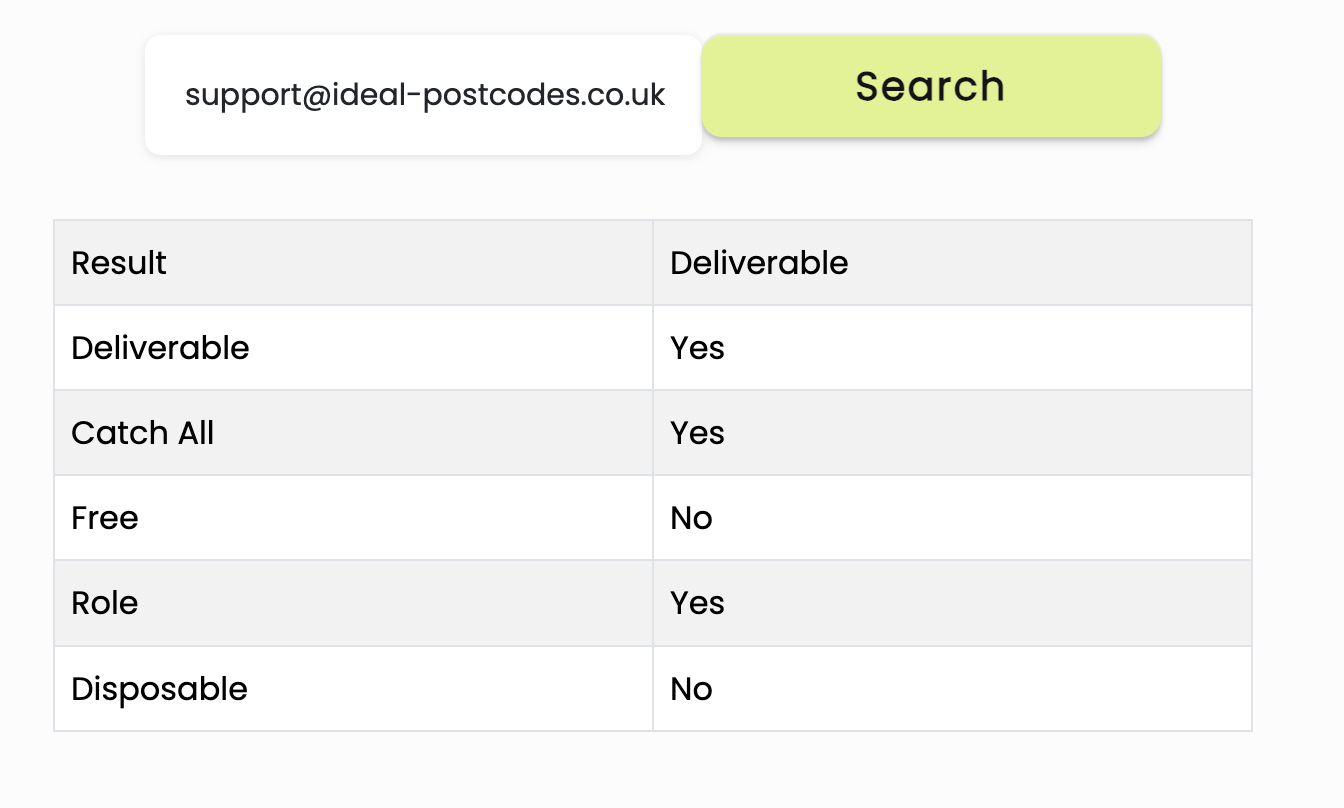1344x808 pixels.
Task: Click the Role row label
Action: (x=105, y=603)
